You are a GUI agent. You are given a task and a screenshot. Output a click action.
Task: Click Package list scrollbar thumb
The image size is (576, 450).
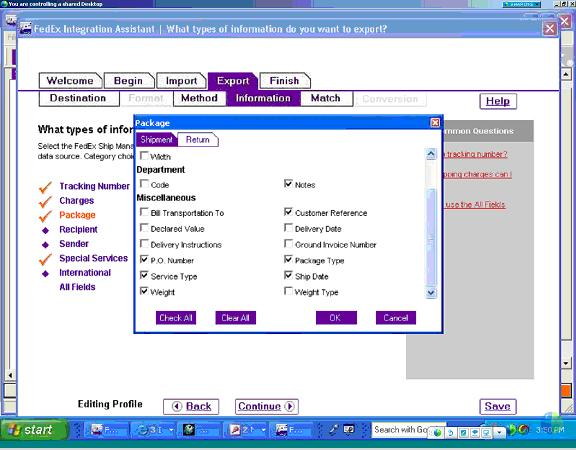click(431, 237)
